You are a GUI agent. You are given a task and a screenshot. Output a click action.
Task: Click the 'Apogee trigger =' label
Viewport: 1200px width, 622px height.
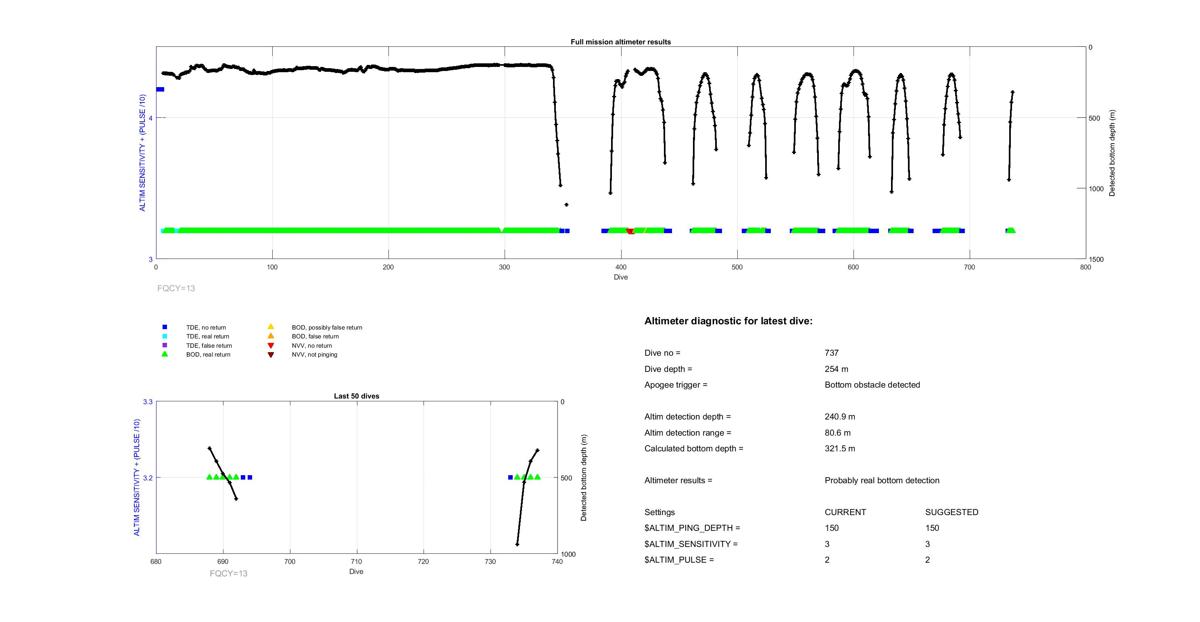pos(676,385)
